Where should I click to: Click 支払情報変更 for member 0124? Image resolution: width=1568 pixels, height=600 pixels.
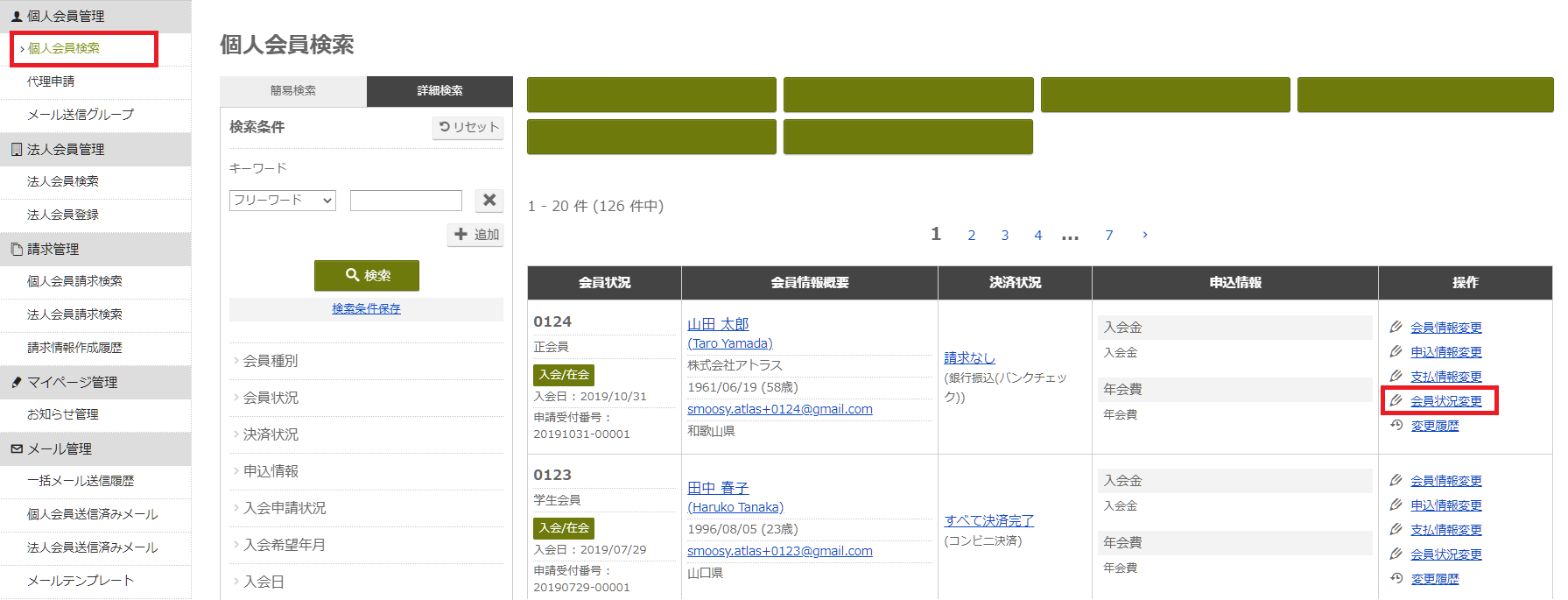coord(1446,377)
